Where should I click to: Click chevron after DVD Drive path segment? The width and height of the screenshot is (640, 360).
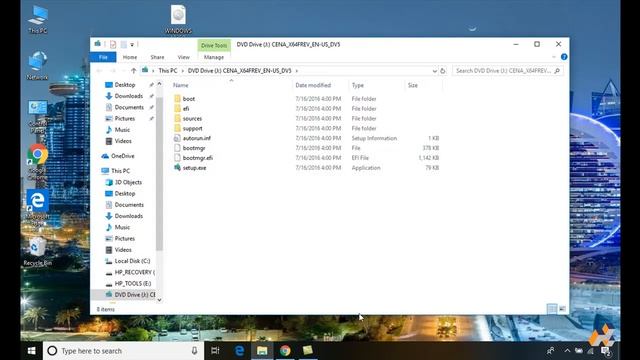[297, 71]
